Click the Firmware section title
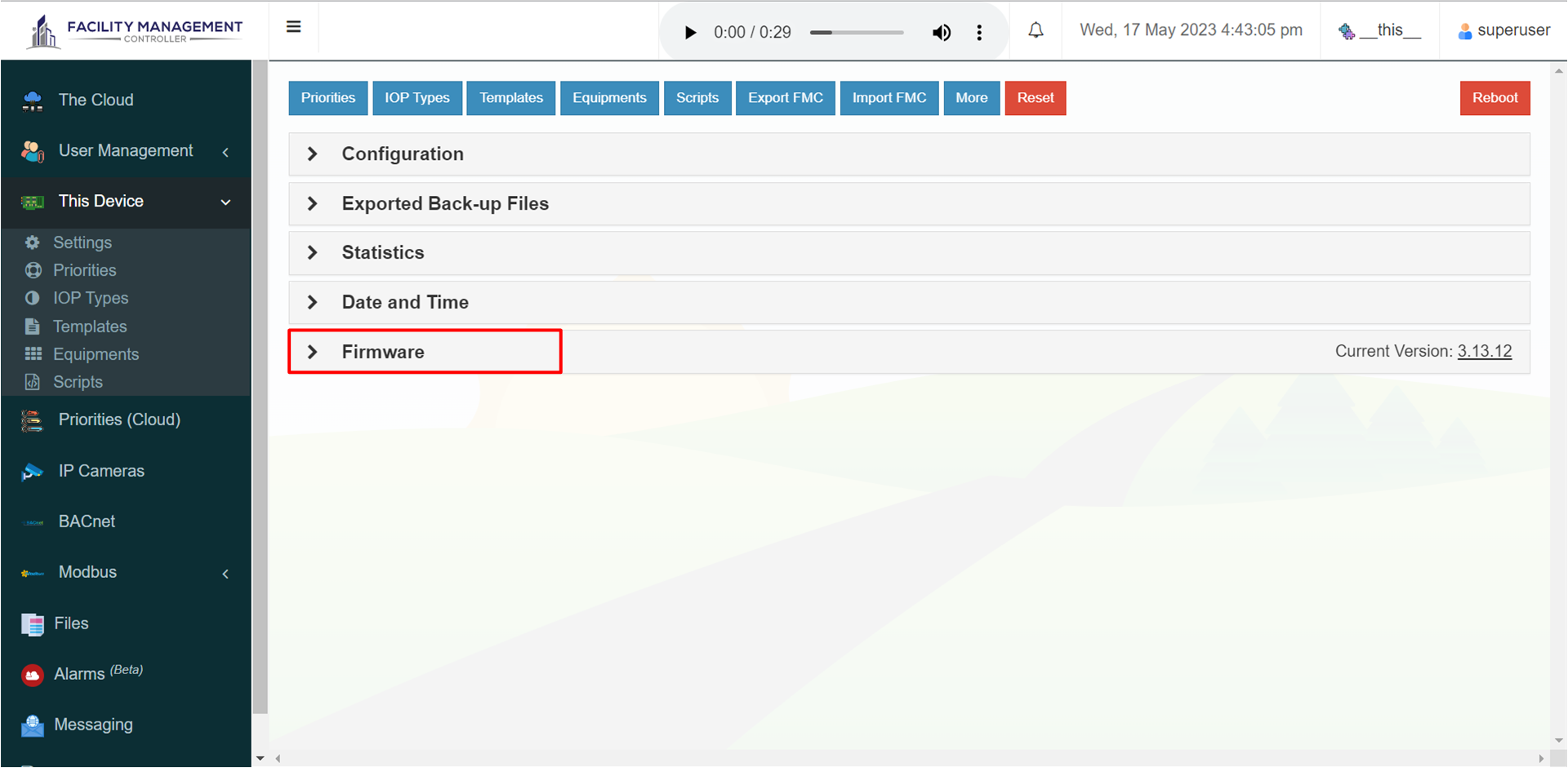Viewport: 1568px width, 768px height. click(x=383, y=352)
